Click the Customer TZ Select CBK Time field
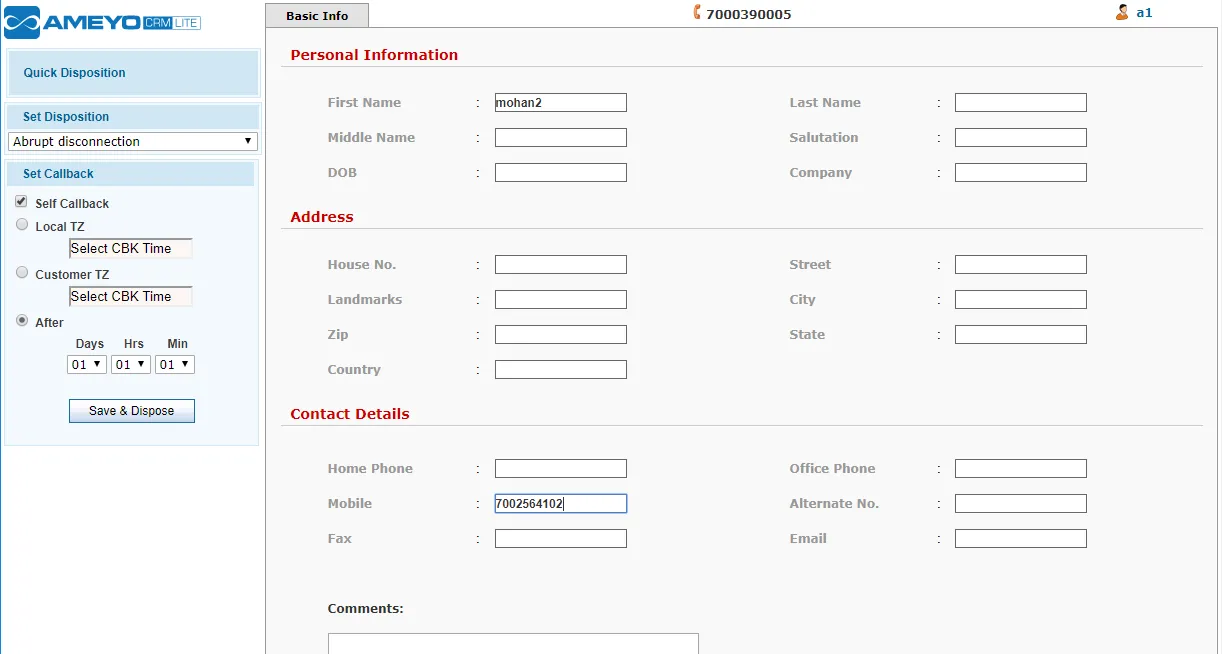1222x654 pixels. 130,297
